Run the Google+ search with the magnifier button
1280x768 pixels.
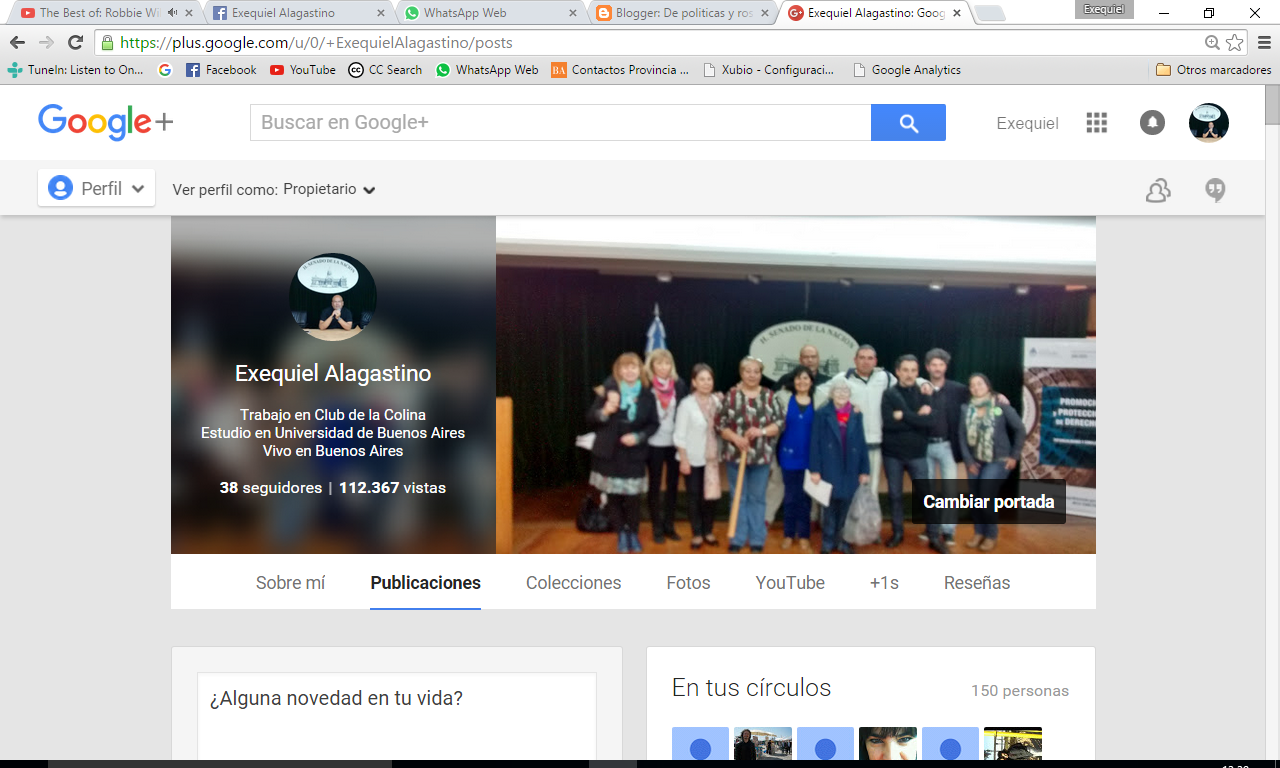(908, 123)
